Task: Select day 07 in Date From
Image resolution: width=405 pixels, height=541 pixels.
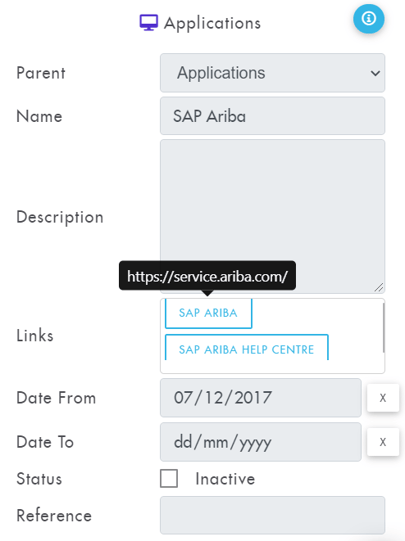Action: [183, 397]
